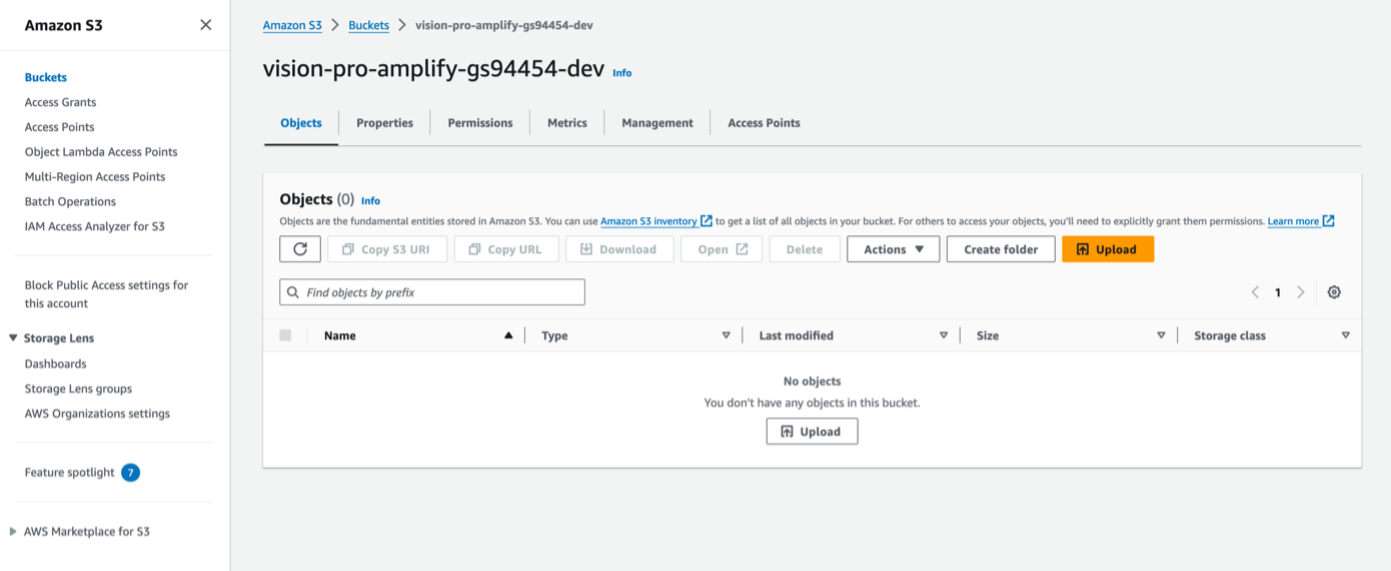Open the table preferences gear icon
The height and width of the screenshot is (571, 1391).
point(1334,292)
